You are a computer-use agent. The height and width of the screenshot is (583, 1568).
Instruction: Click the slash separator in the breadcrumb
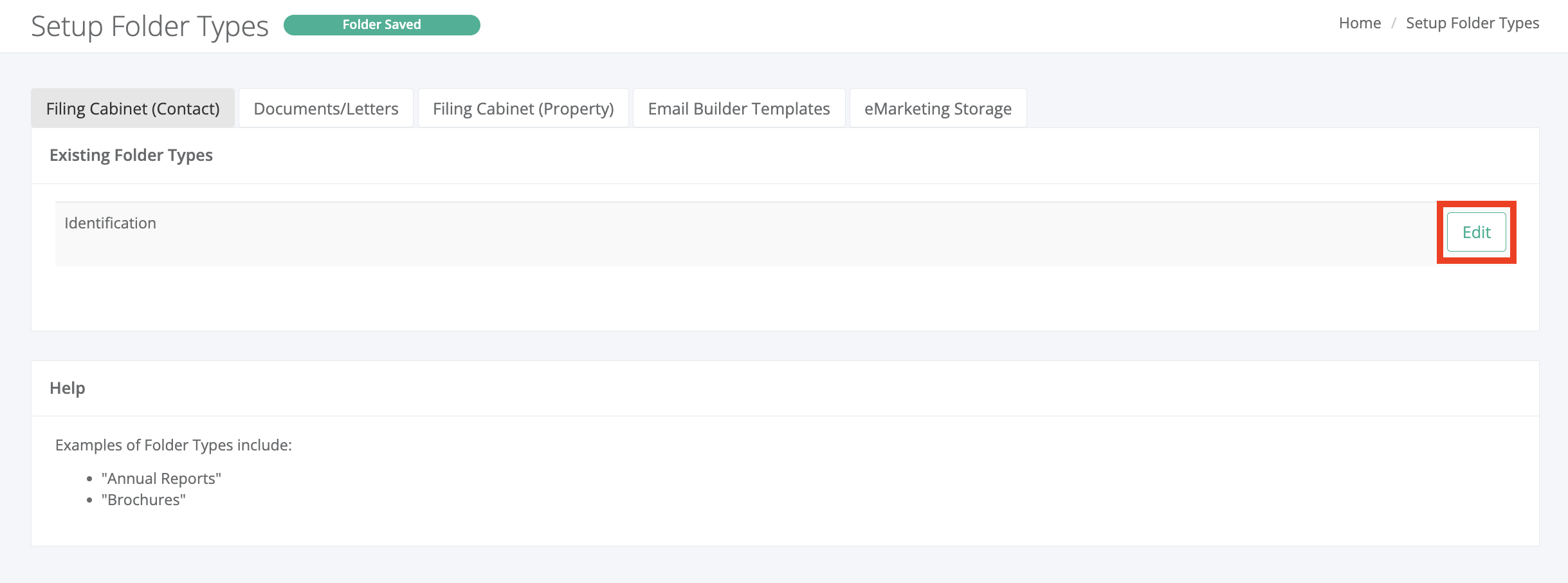click(1393, 23)
